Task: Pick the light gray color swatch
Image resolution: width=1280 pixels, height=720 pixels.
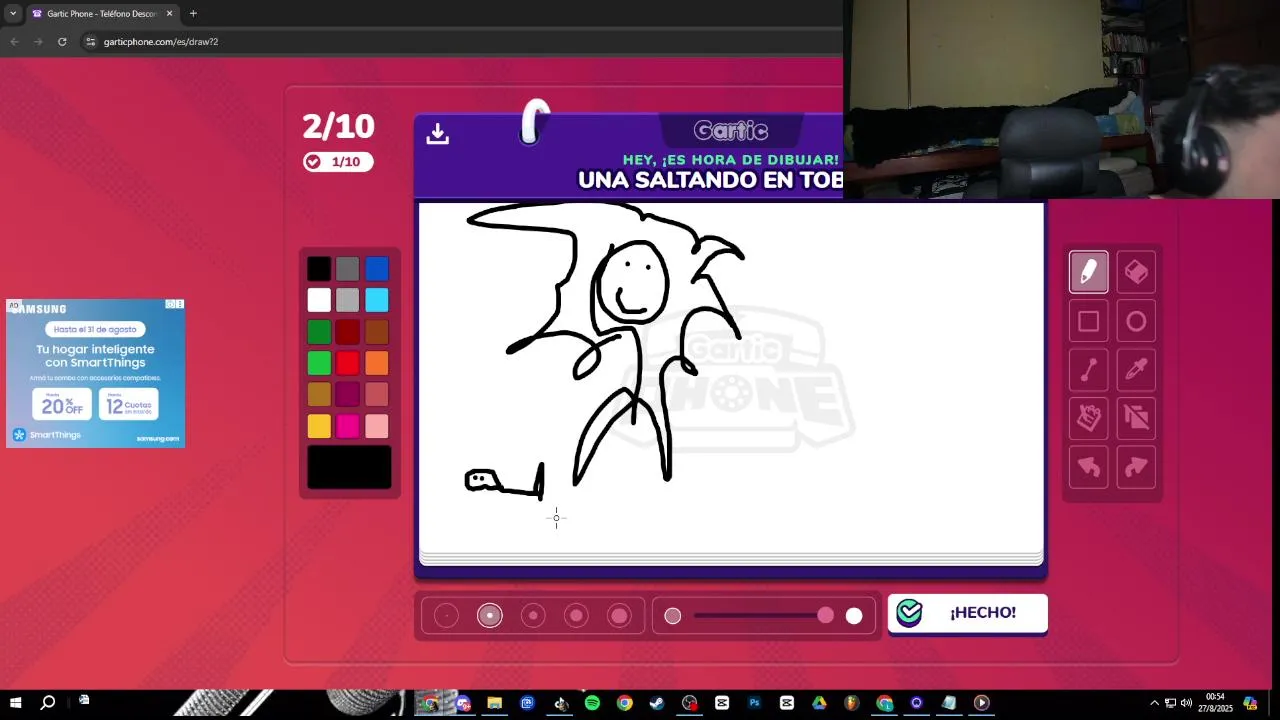Action: (347, 300)
